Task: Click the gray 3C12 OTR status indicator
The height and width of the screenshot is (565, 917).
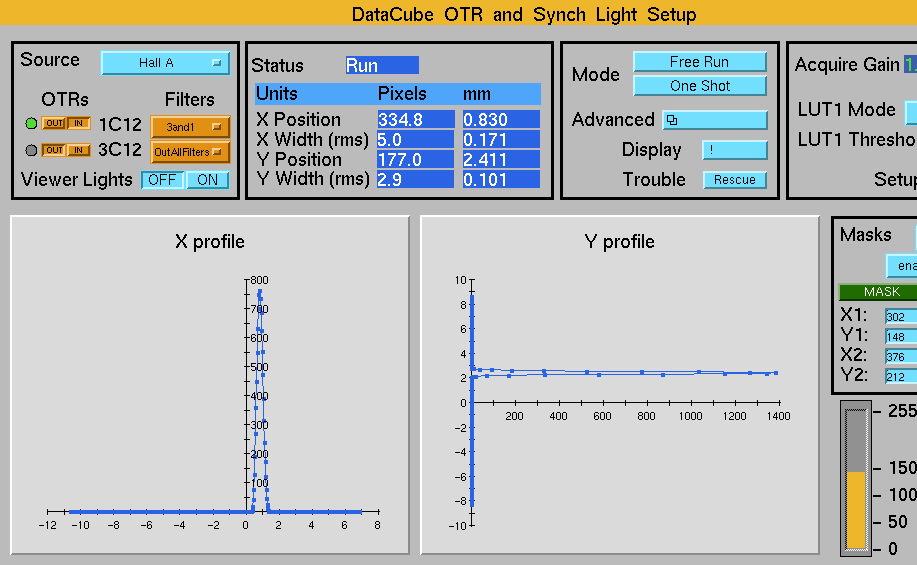Action: coord(31,151)
